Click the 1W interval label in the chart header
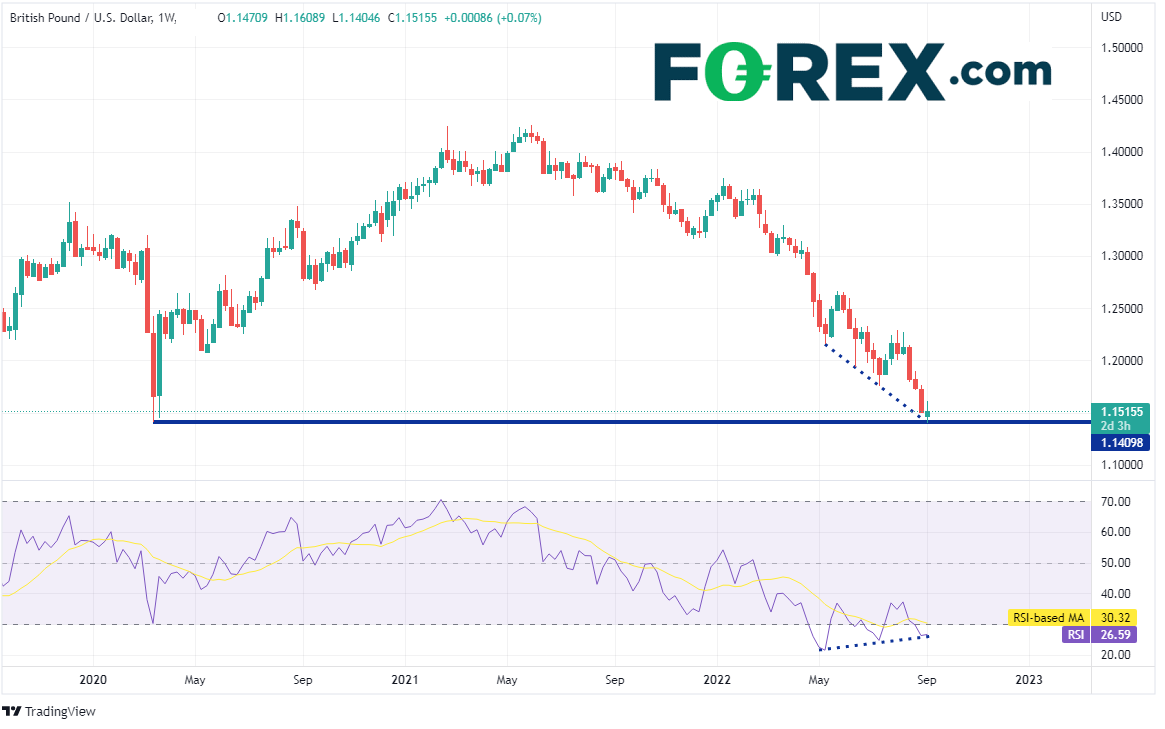The width and height of the screenshot is (1165, 729). 166,17
